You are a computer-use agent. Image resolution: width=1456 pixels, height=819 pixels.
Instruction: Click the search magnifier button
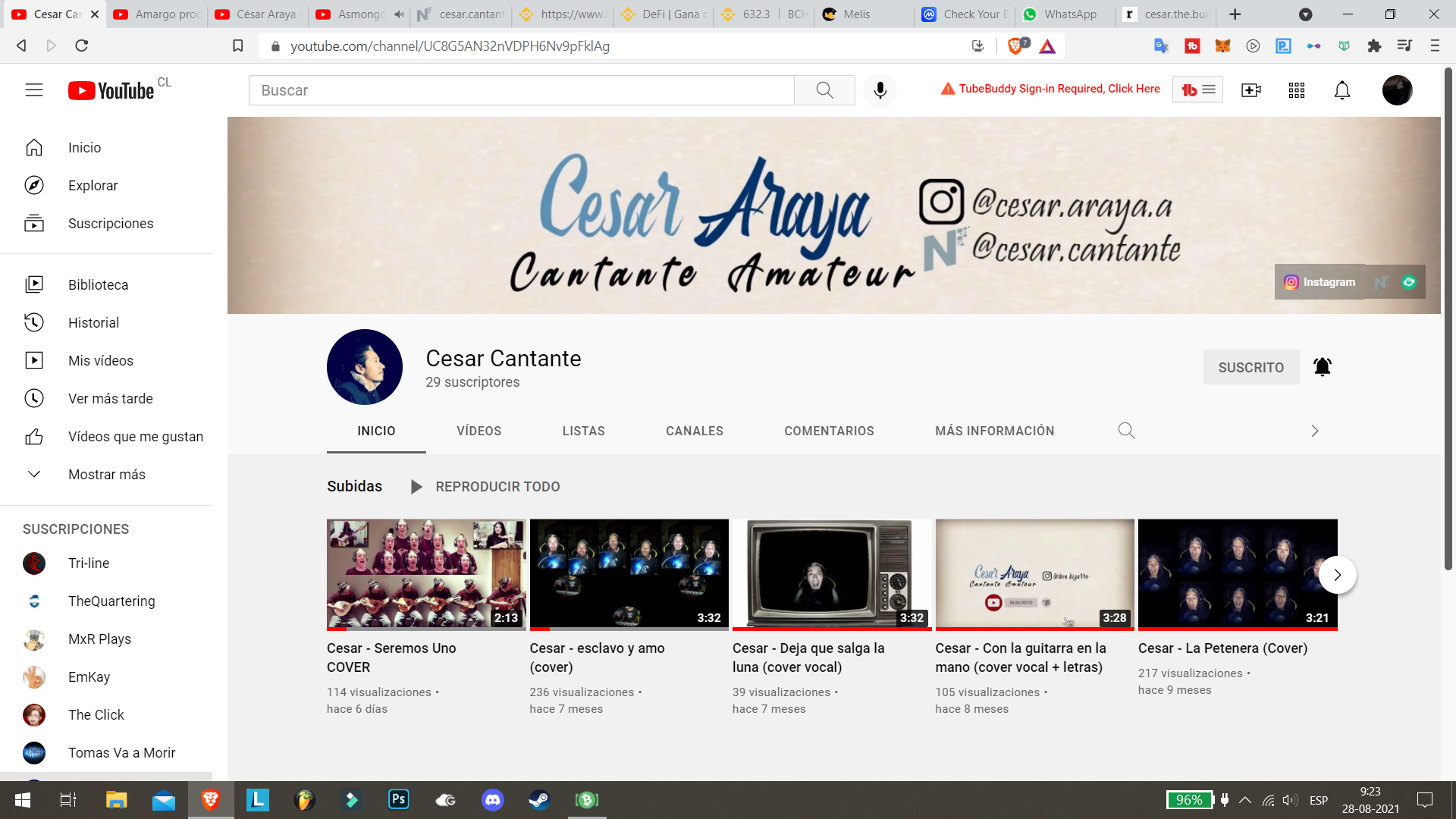click(824, 90)
